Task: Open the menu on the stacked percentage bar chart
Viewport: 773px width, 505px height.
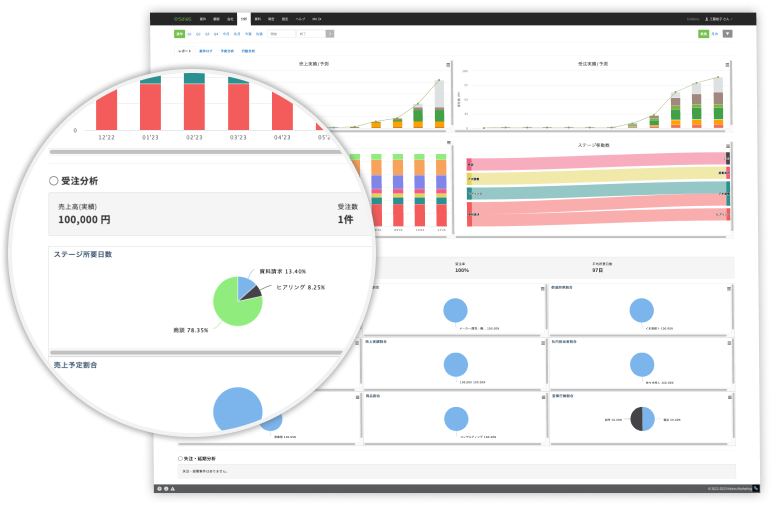Action: coord(449,143)
